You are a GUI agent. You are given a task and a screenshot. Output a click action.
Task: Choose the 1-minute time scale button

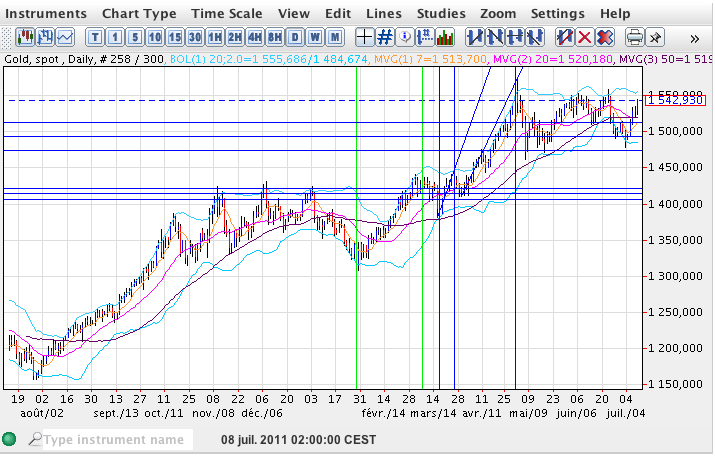point(115,37)
